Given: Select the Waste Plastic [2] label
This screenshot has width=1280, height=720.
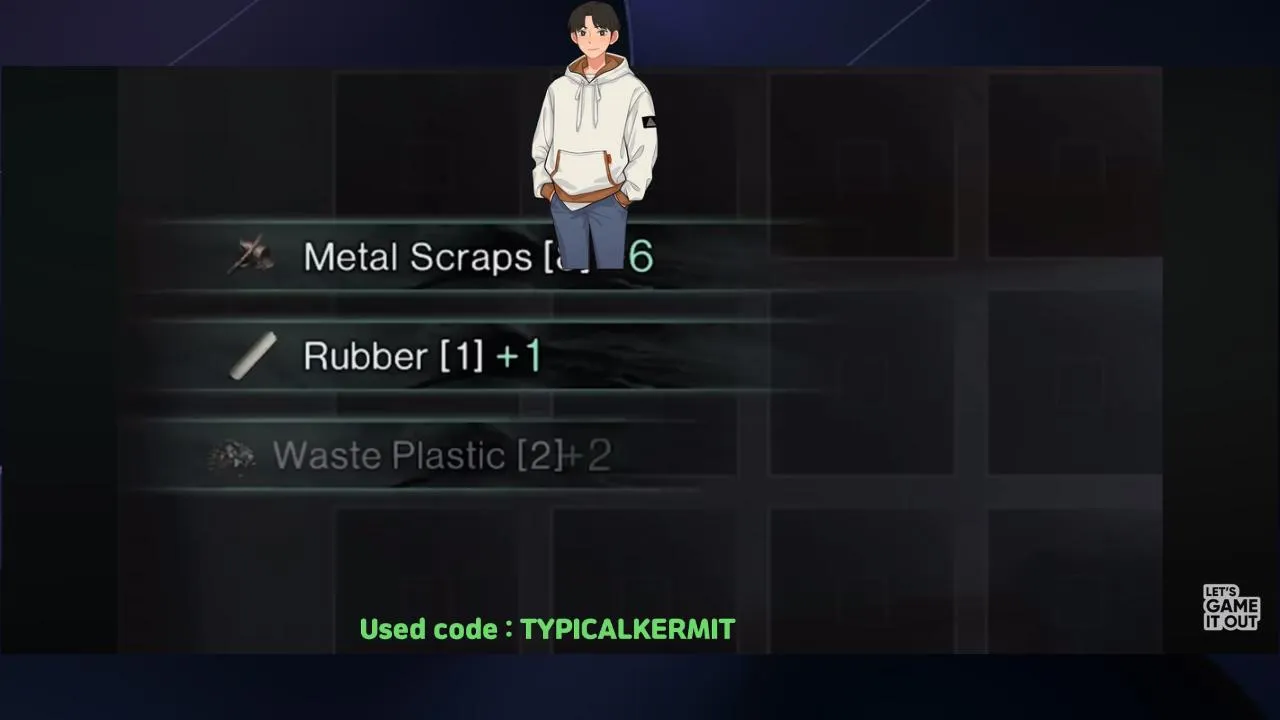Looking at the screenshot, I should click(418, 456).
